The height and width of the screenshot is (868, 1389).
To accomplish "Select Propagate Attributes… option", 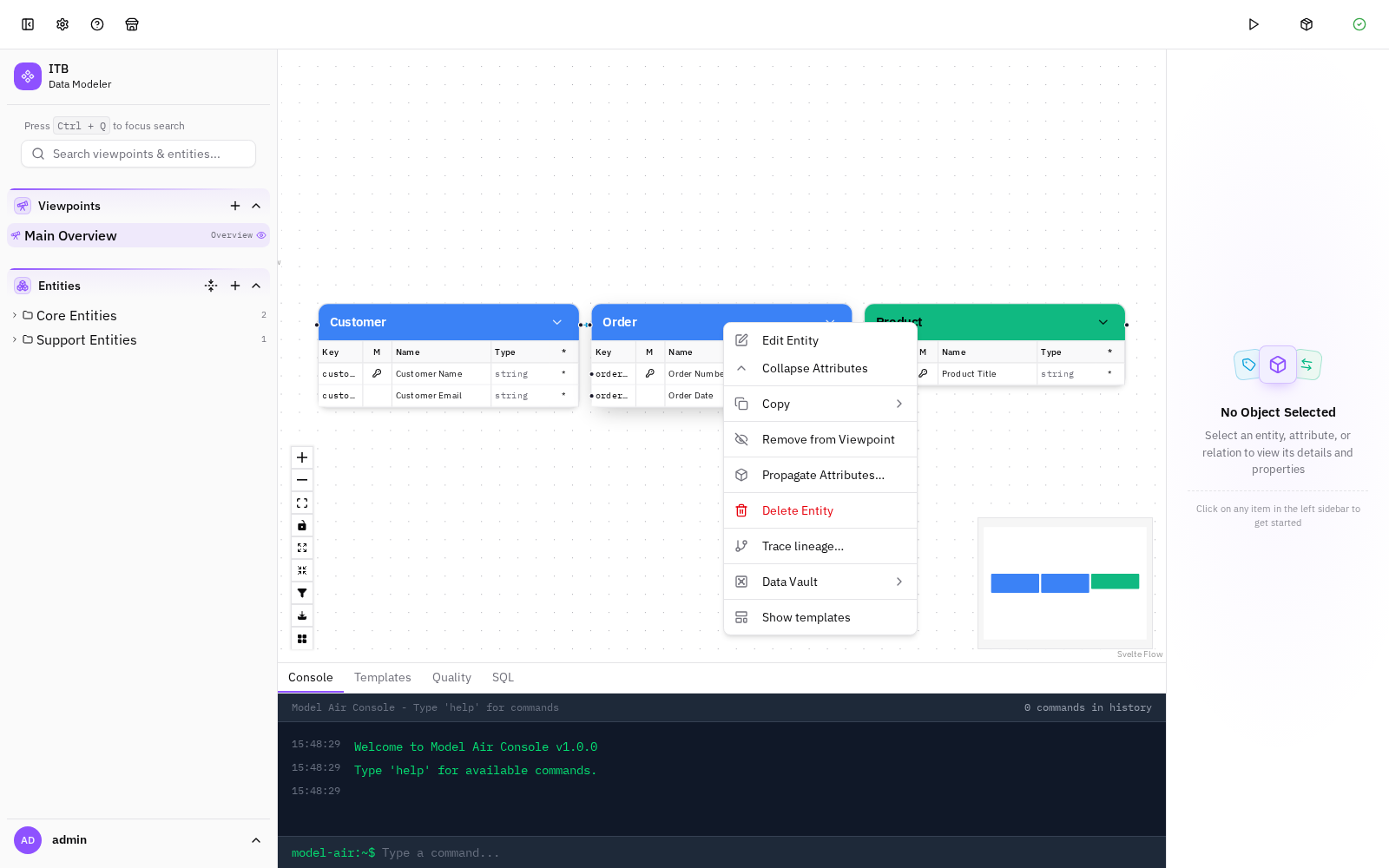I will (820, 475).
